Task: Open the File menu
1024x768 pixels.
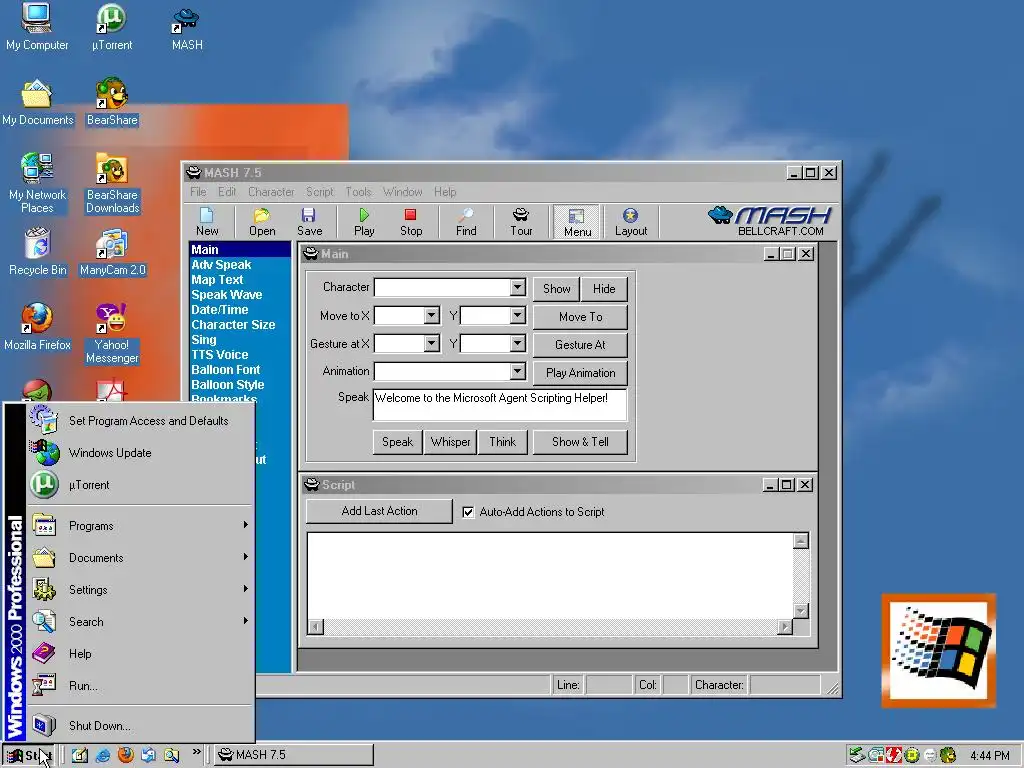Action: tap(198, 192)
